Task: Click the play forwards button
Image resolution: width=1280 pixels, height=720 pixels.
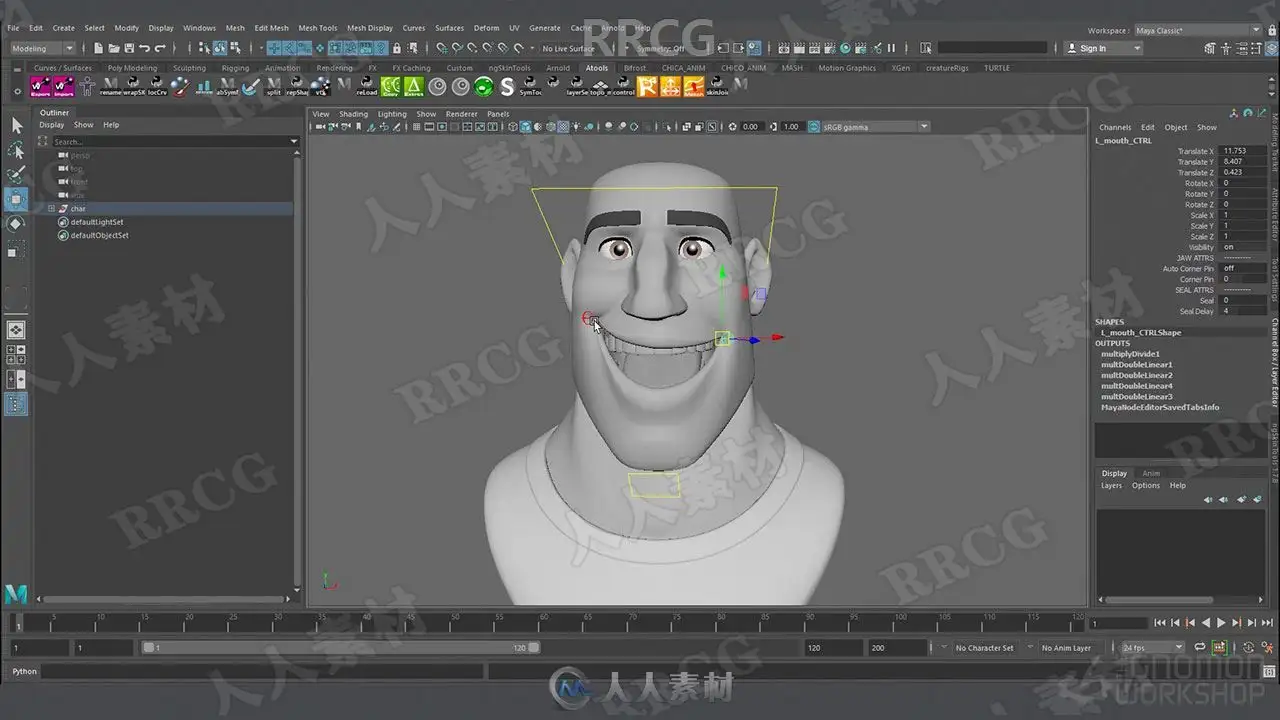Action: tap(1221, 623)
